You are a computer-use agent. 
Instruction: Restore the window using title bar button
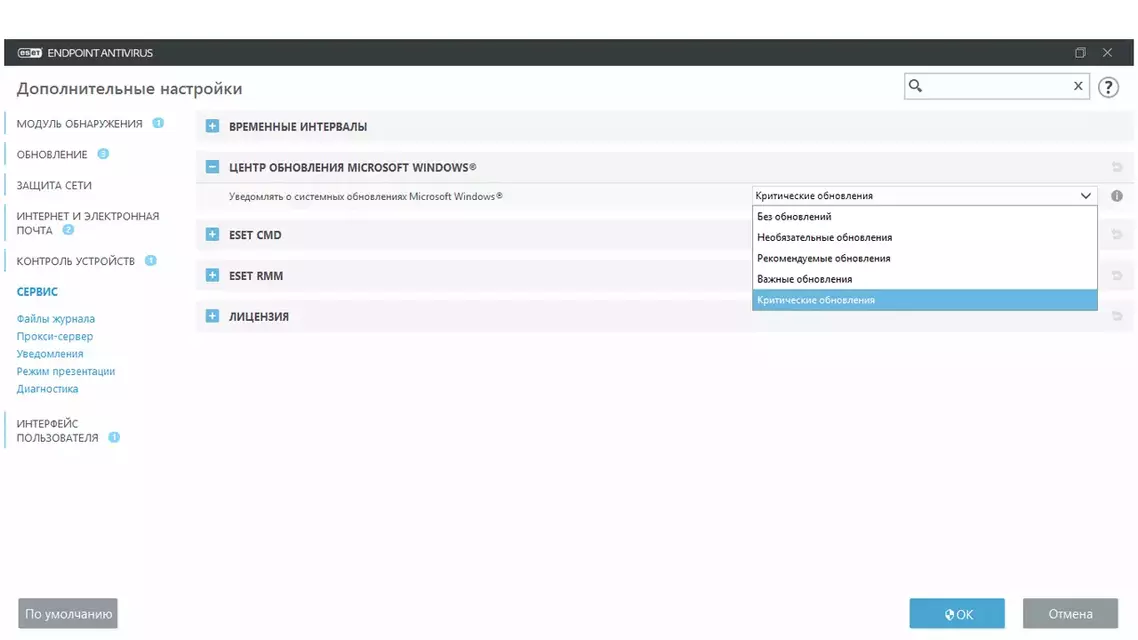tap(1080, 53)
